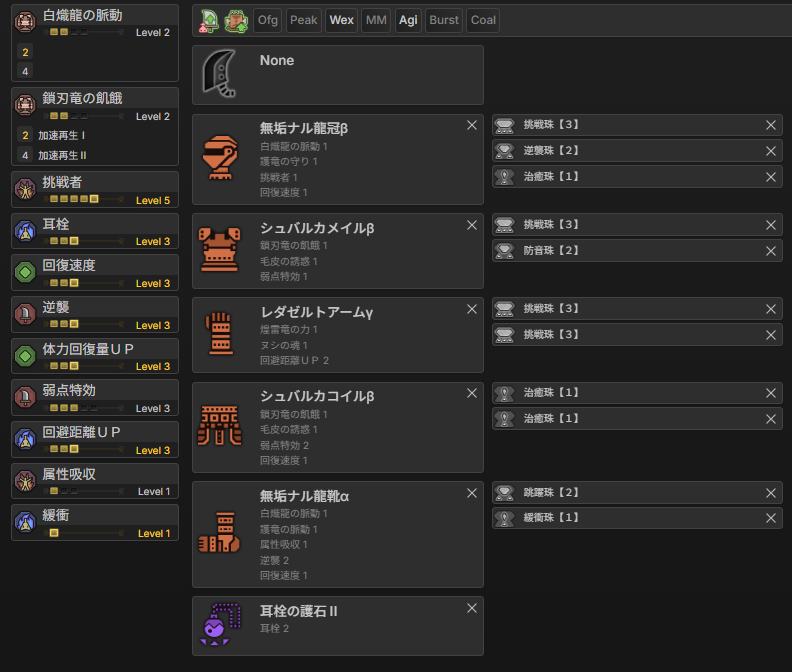Click the シュバルカメイルβ chest armor icon
792x672 pixels.
click(x=220, y=250)
